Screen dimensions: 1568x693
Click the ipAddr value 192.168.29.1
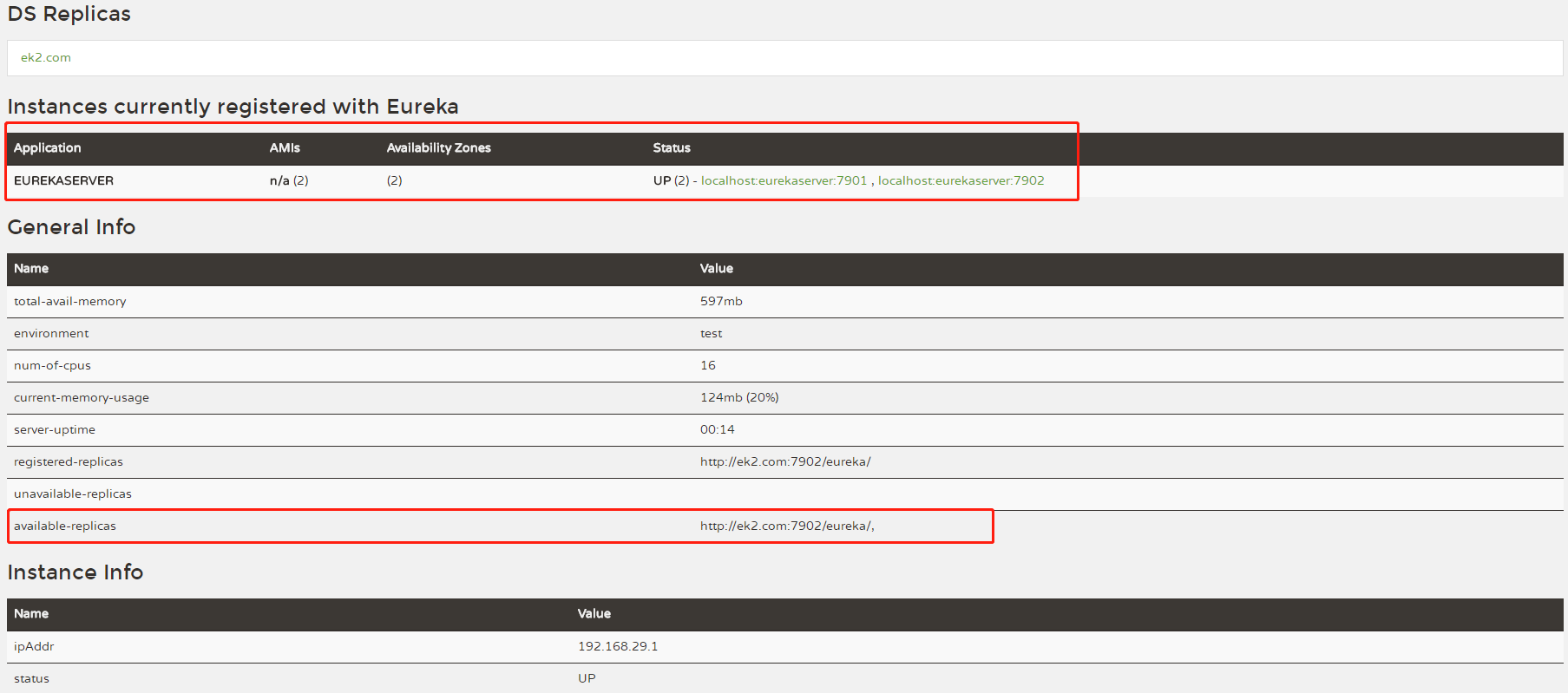pyautogui.click(x=618, y=646)
